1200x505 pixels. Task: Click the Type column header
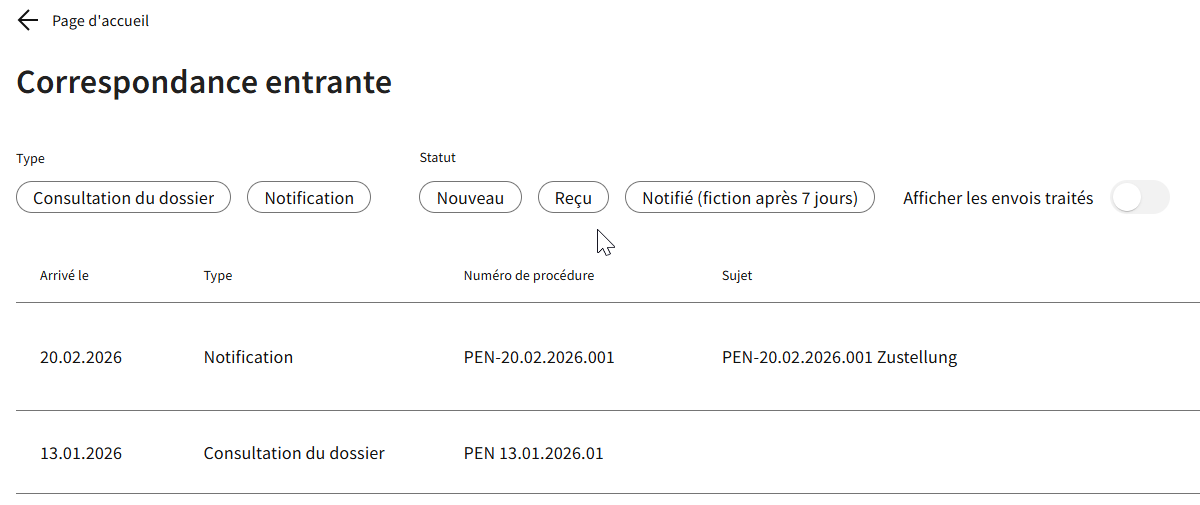point(218,276)
